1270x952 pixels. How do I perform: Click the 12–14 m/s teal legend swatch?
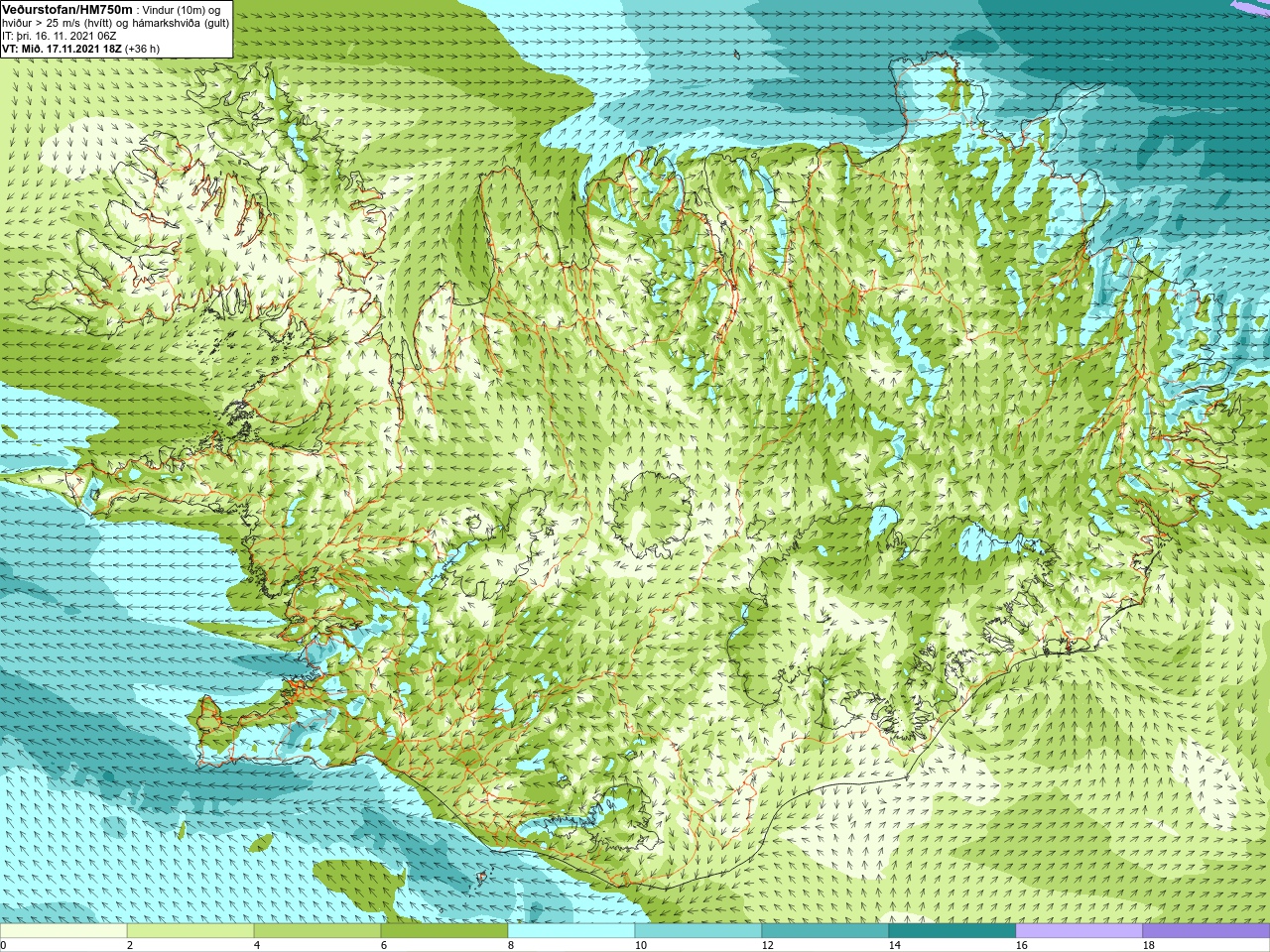click(825, 931)
